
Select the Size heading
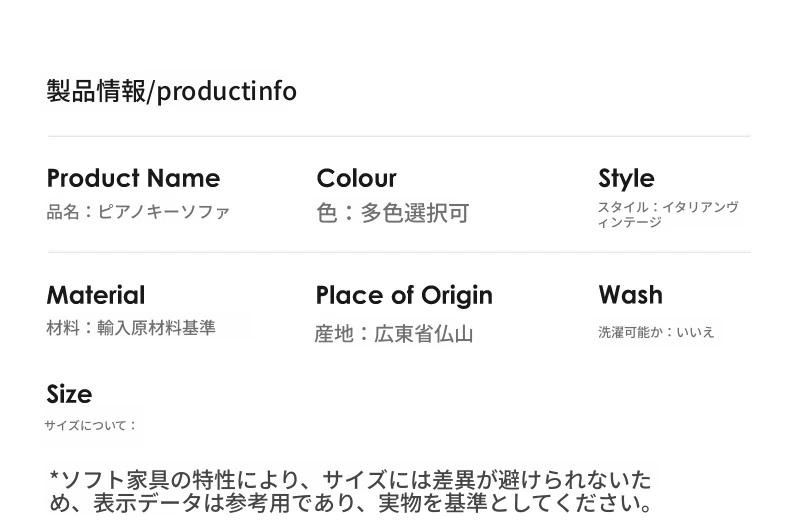[x=69, y=394]
